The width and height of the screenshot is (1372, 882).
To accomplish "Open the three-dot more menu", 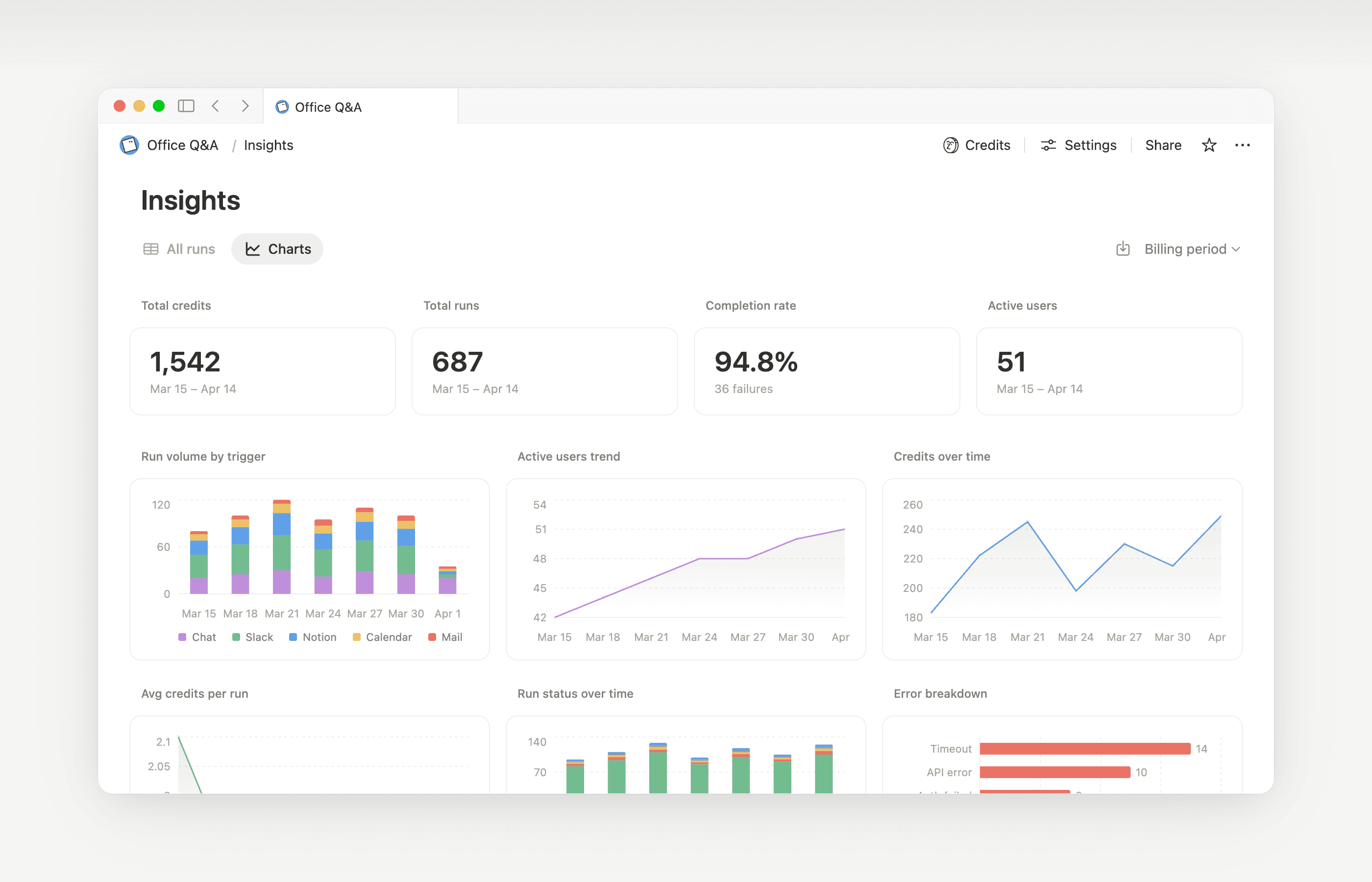I will (1242, 146).
